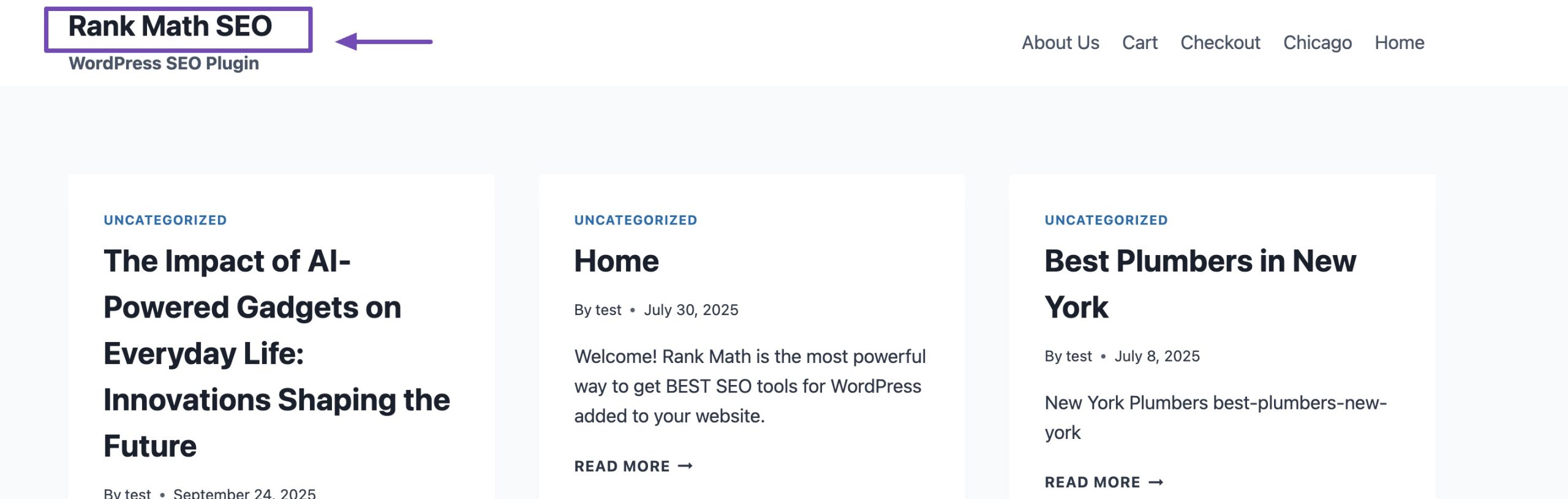
Task: Open the AI-Powered Gadgets post title
Action: (x=276, y=352)
